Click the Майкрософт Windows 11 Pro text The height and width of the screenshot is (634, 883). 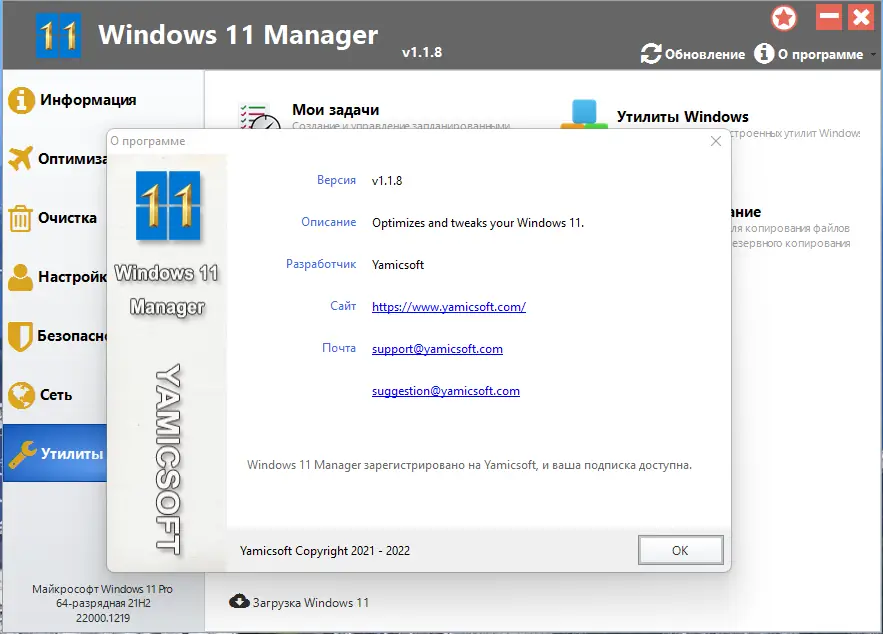click(x=102, y=589)
